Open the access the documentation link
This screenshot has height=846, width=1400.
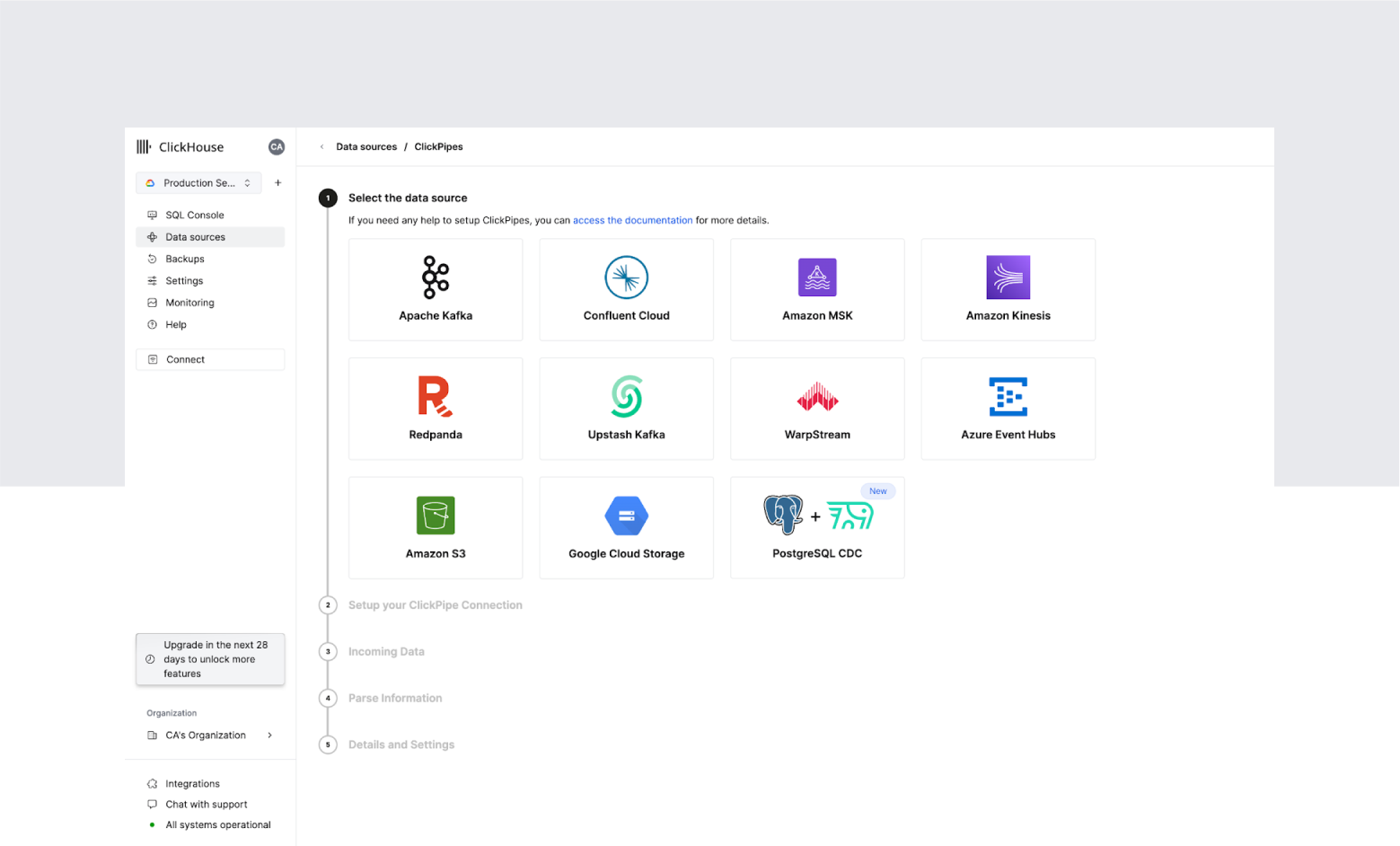point(632,221)
